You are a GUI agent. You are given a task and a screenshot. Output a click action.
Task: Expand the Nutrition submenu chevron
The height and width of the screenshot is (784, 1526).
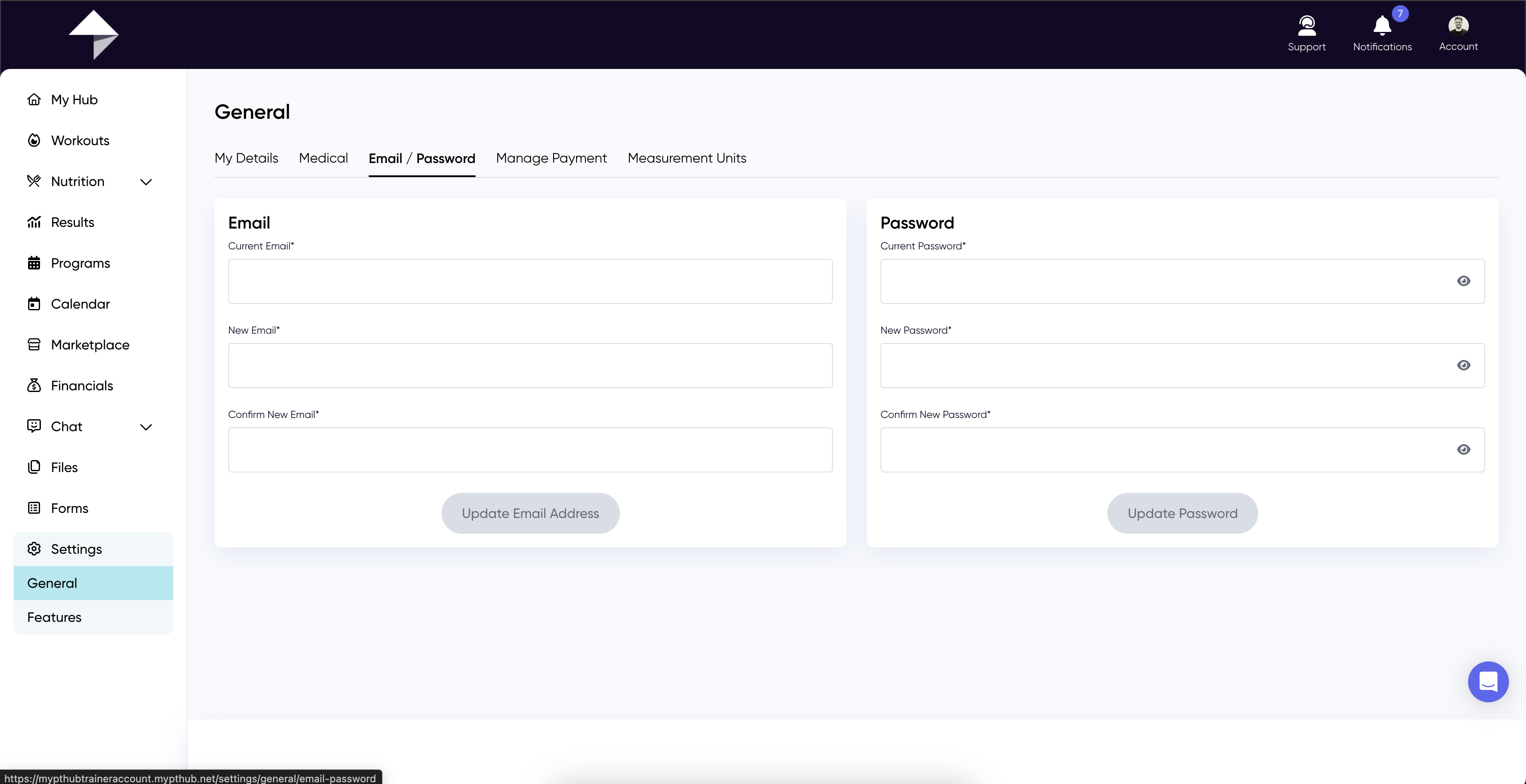pos(146,181)
